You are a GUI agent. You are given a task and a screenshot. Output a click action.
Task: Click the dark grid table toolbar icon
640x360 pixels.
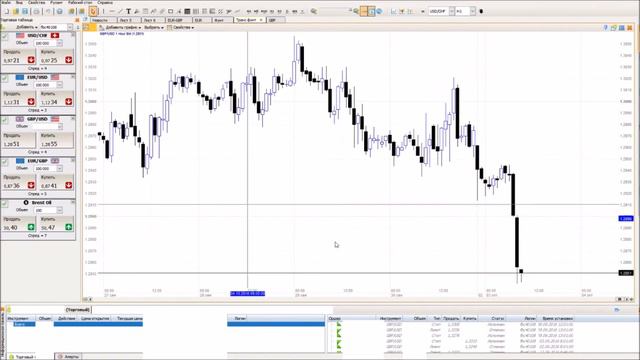(187, 11)
